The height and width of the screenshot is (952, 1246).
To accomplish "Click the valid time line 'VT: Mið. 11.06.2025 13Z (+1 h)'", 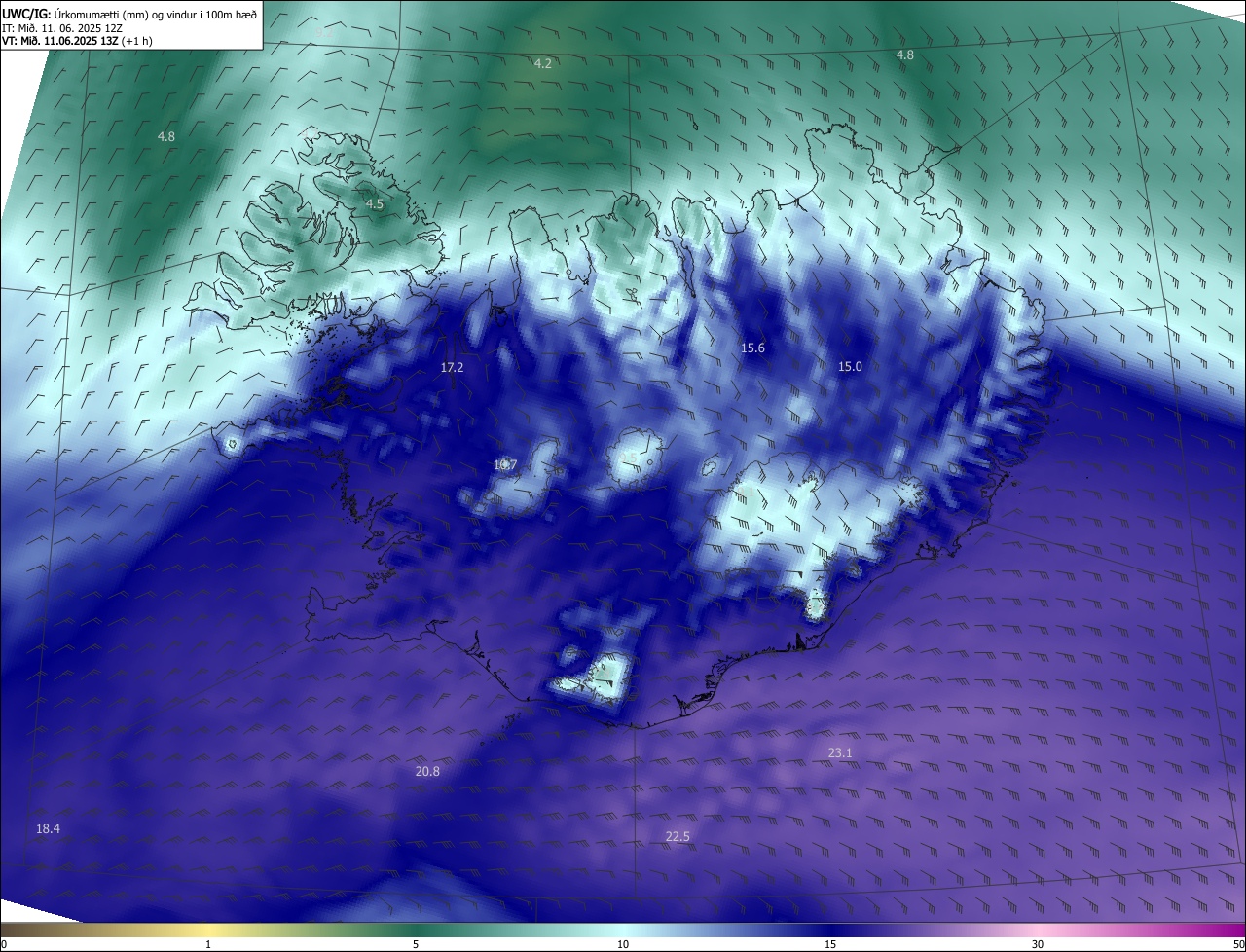I will (77, 41).
